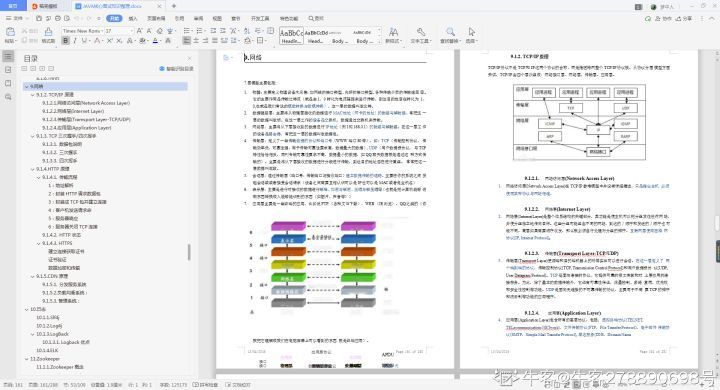
Task: Switch to the Insert ribbon tab
Action: 133,18
